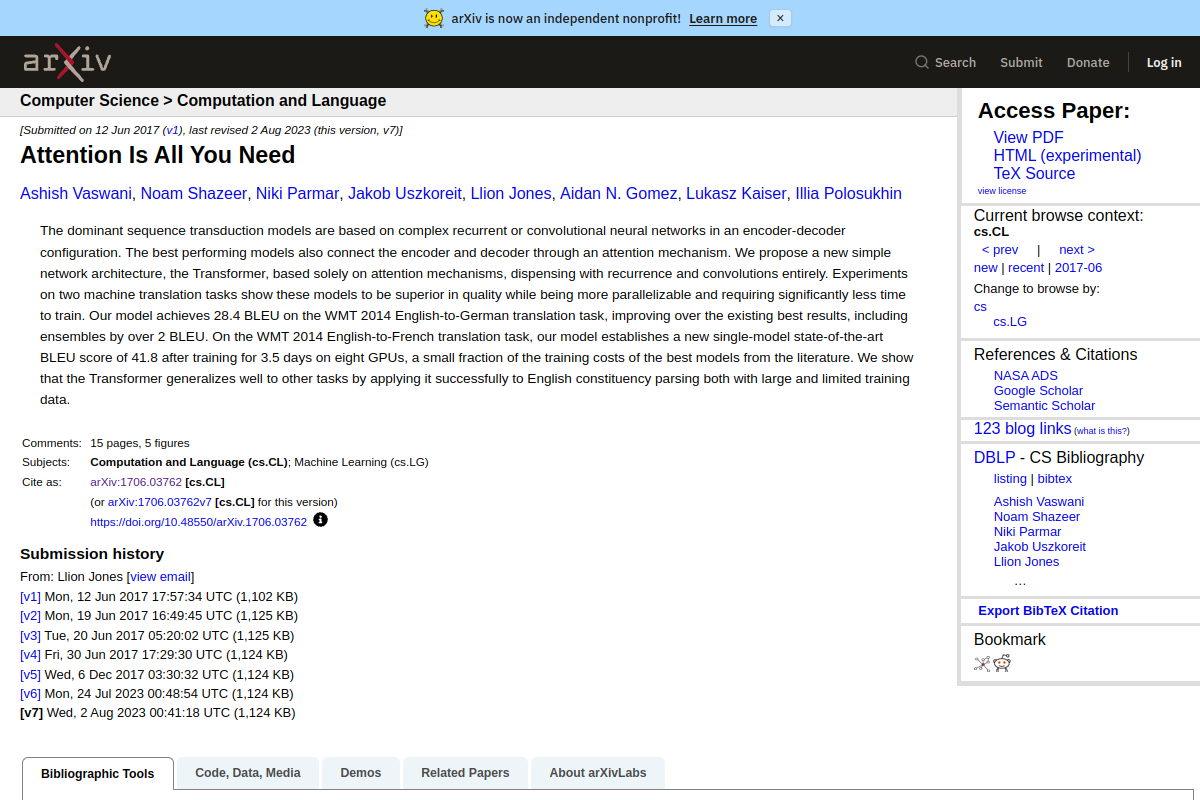Open author Noam Shazeer in author line
This screenshot has width=1200, height=800.
(x=194, y=193)
